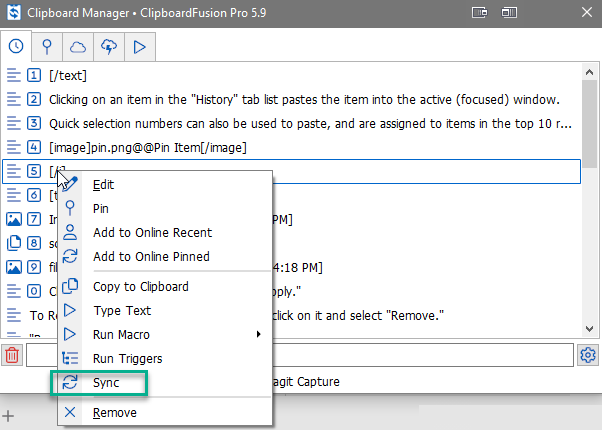Choose Add to Online Pinned

(x=165, y=256)
